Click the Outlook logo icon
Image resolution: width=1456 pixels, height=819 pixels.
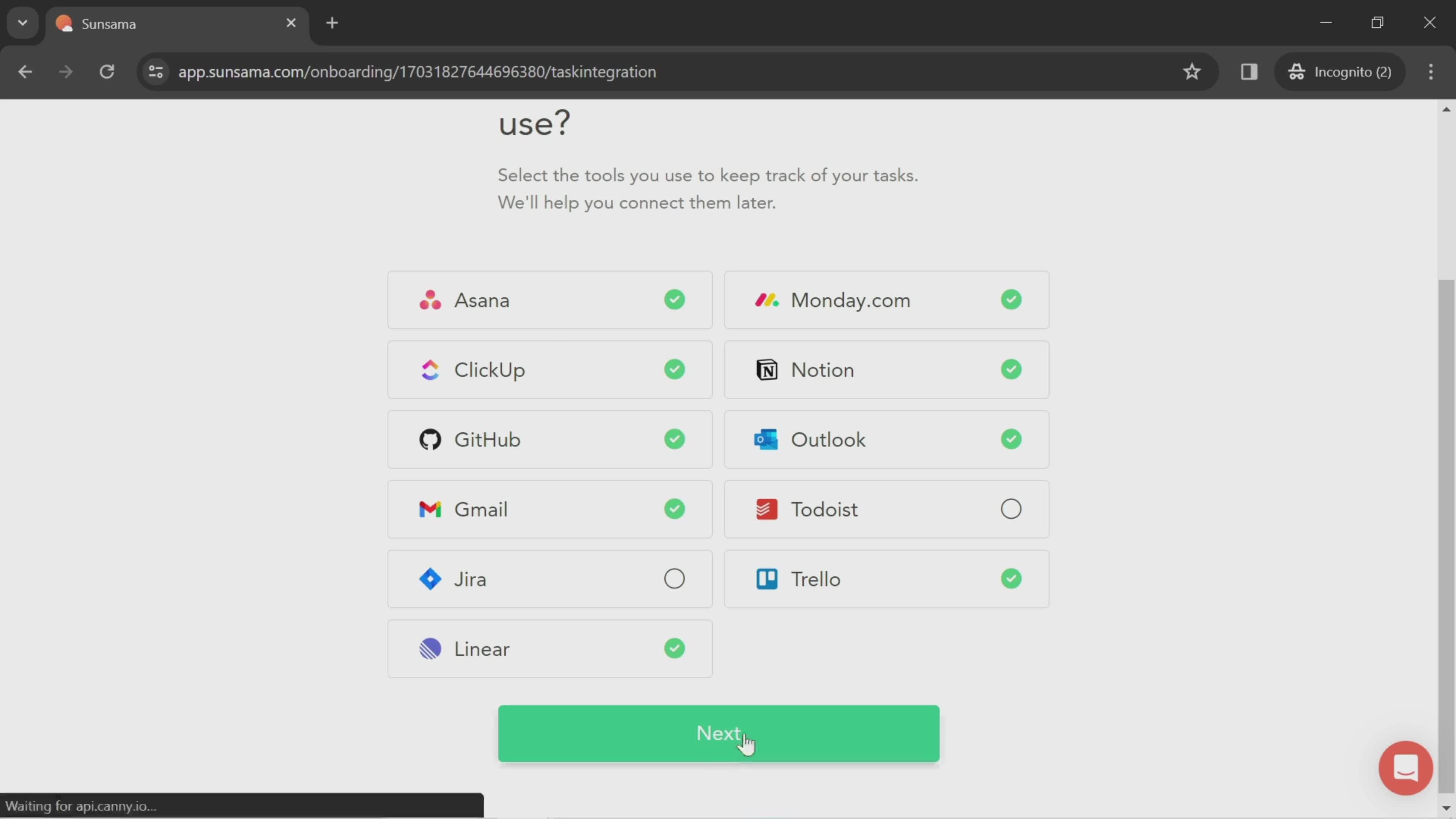[766, 440]
